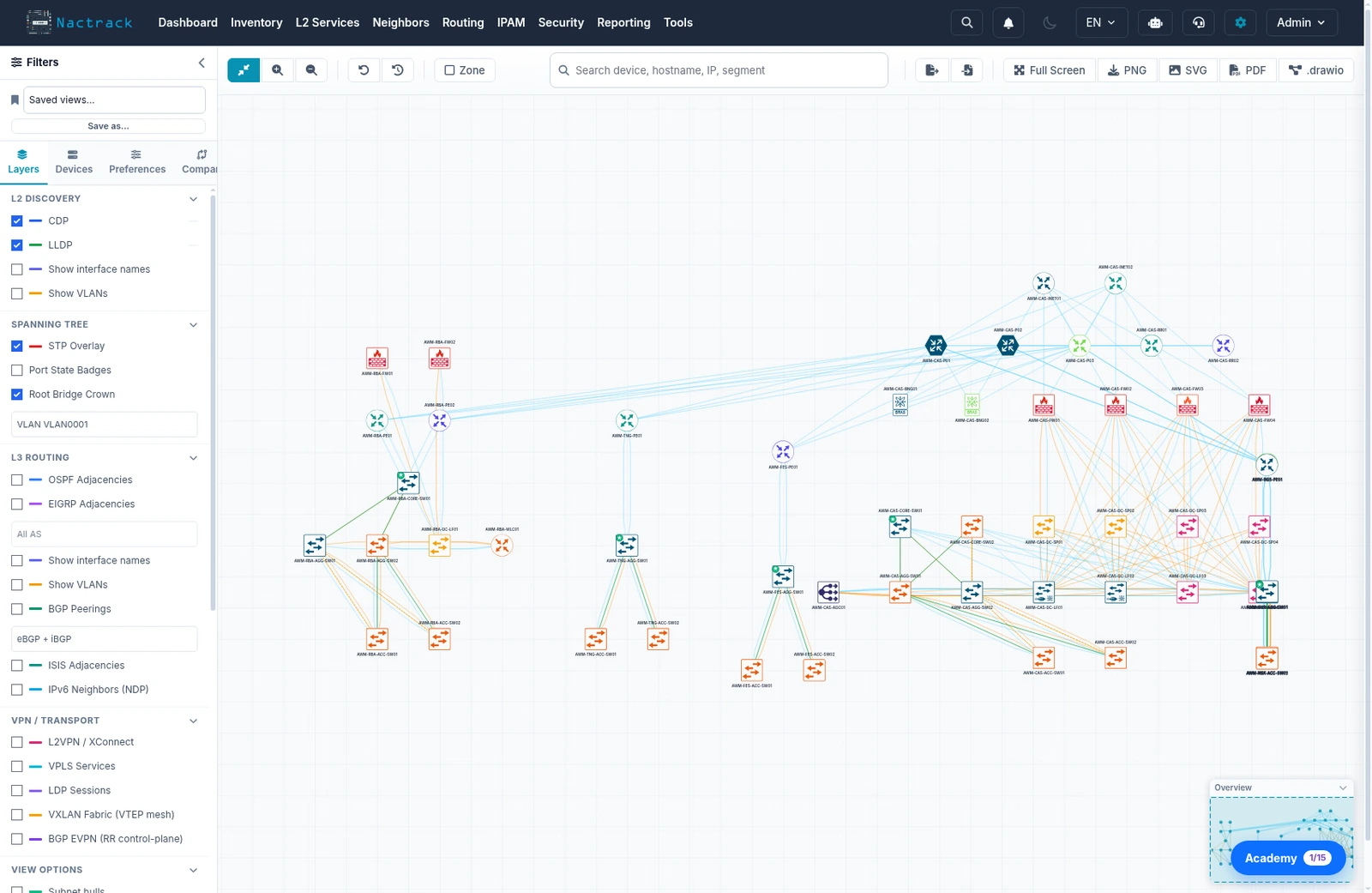Click the Nactrack logo
The image size is (1372, 893).
click(x=80, y=22)
